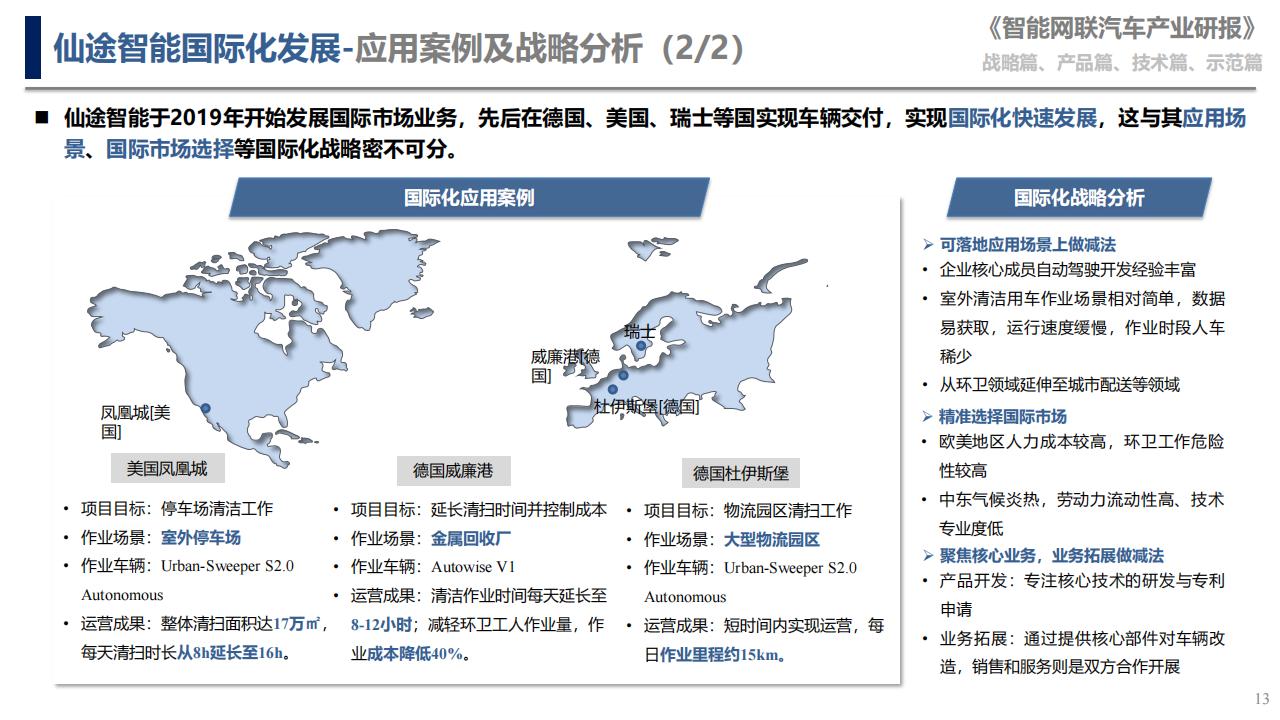1280x720 pixels.
Task: Click the highlighted text 从8h延长至16h
Action: click(x=231, y=654)
